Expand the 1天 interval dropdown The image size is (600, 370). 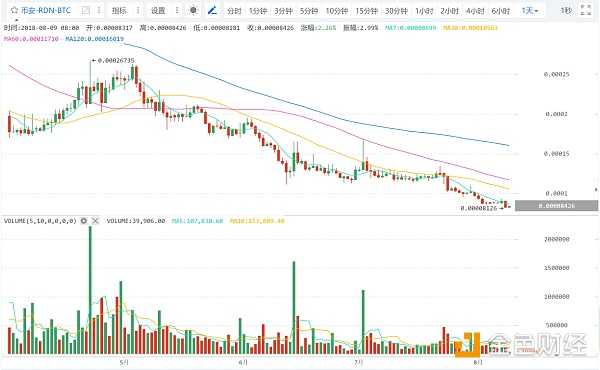(x=530, y=11)
